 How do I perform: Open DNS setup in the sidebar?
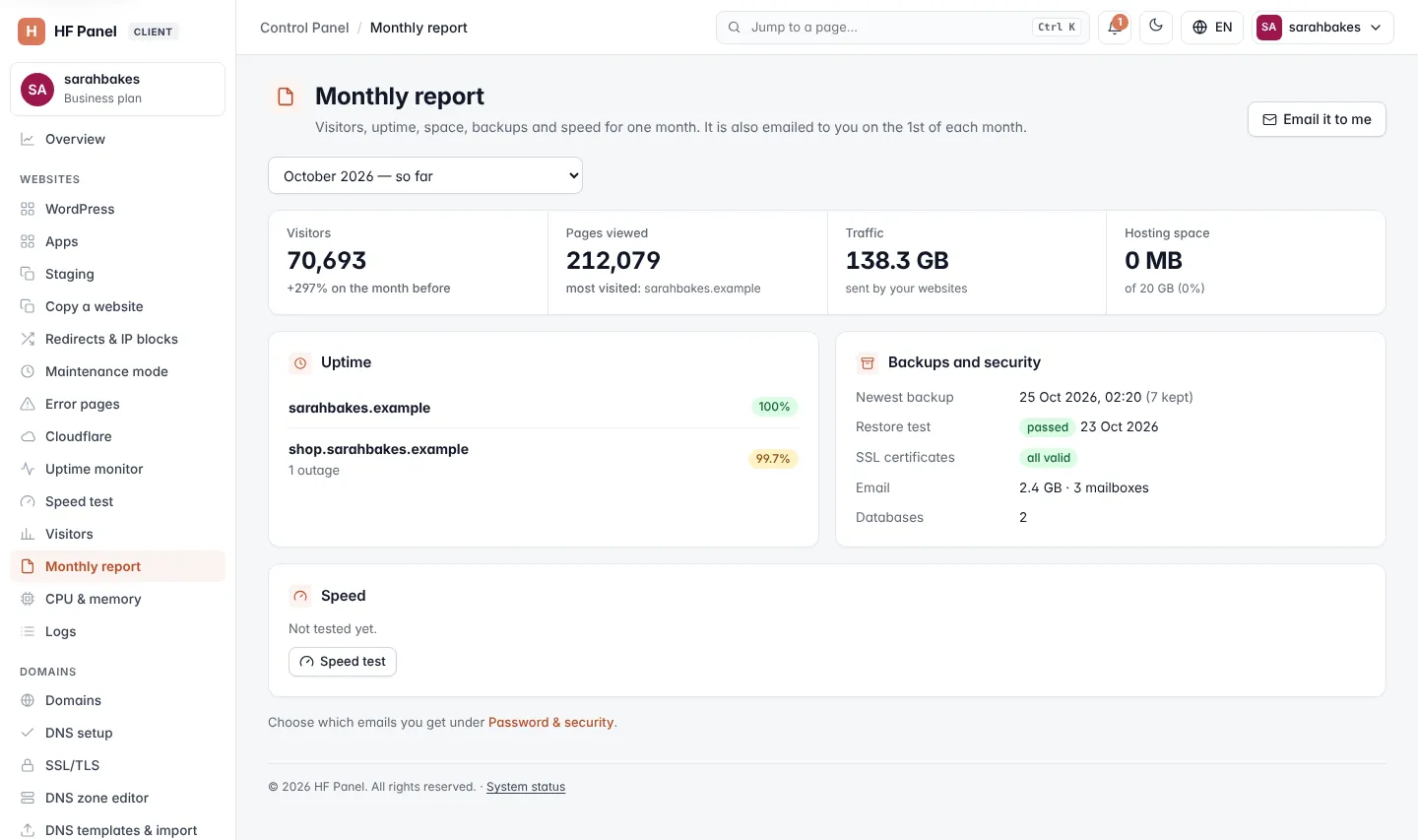tap(117, 733)
